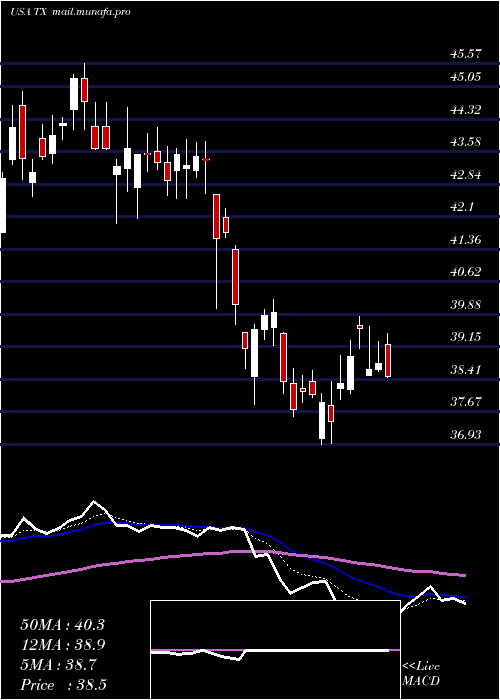
Task: Click the 5MA : 38.7 reading
Action: [x=57, y=665]
